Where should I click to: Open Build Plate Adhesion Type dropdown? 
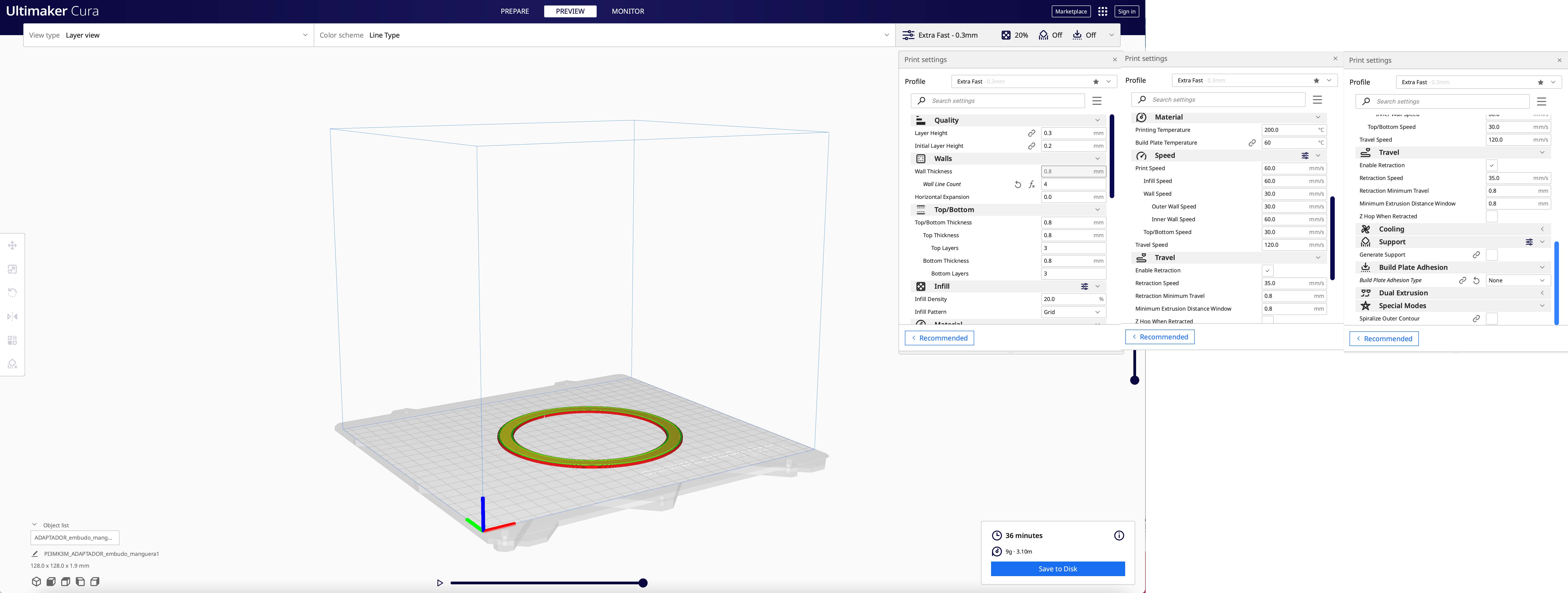(1518, 281)
